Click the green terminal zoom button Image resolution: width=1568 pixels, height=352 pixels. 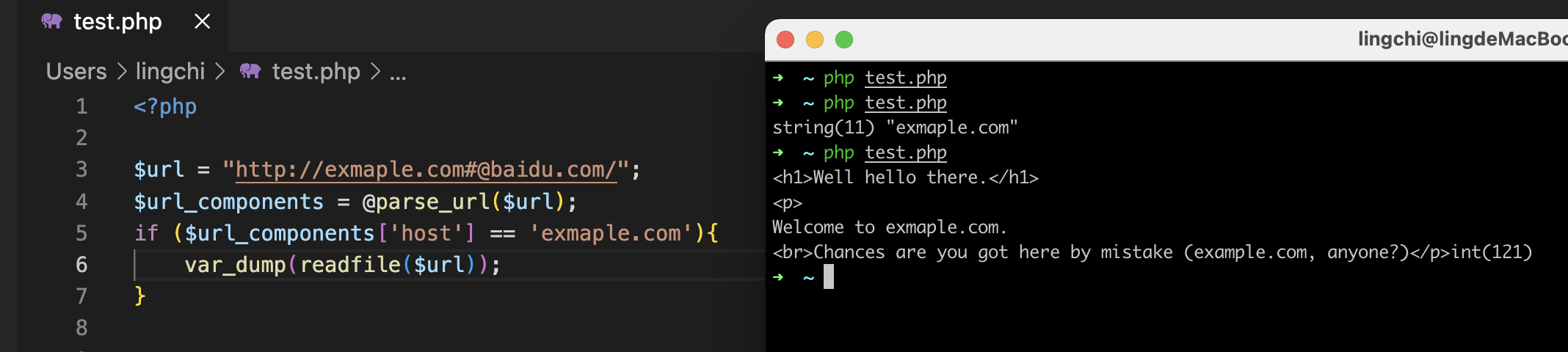point(844,40)
